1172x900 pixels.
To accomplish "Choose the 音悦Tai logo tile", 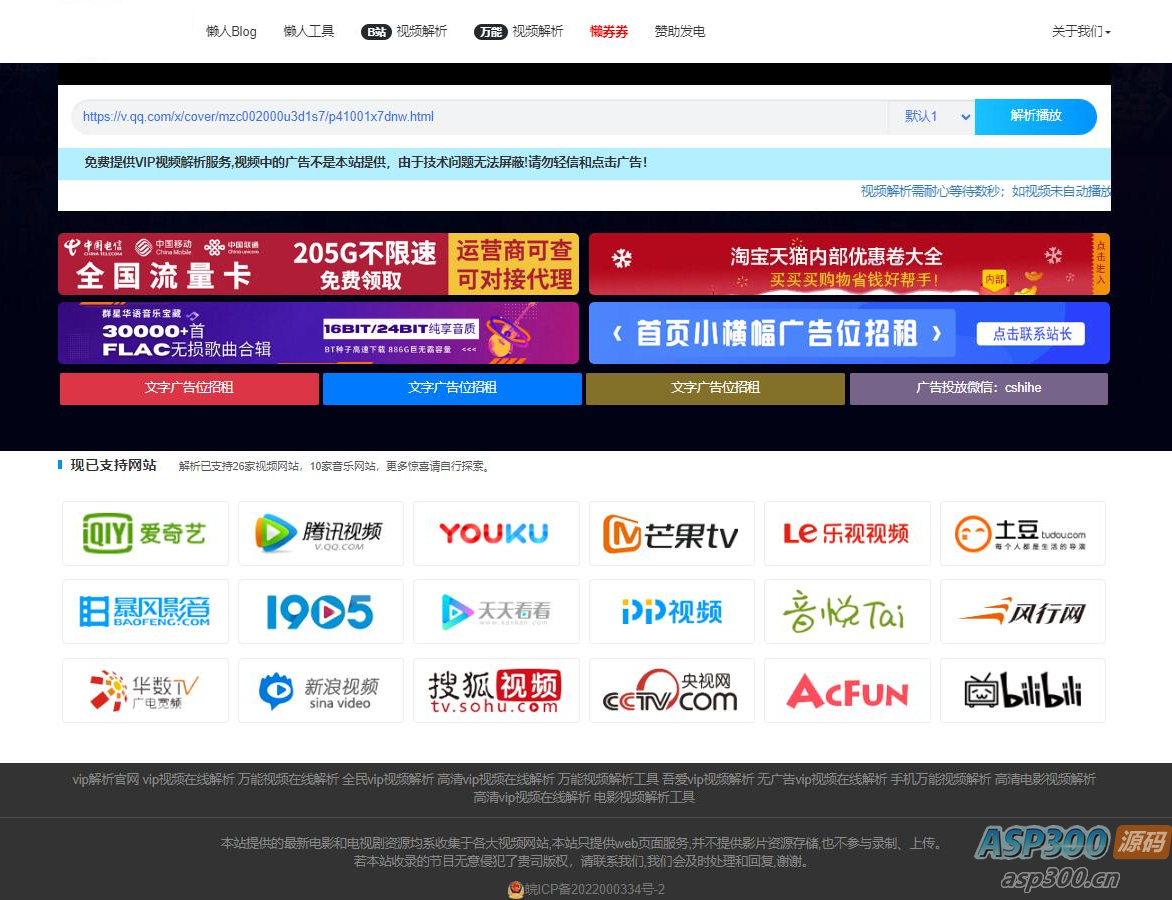I will (848, 611).
